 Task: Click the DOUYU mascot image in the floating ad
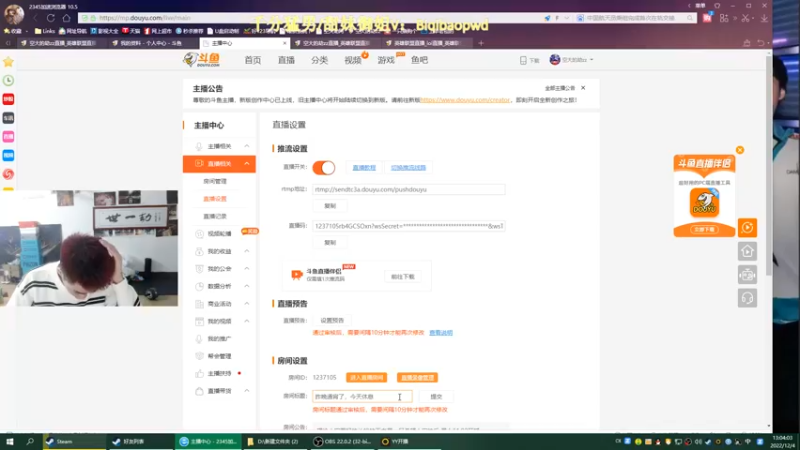[705, 203]
